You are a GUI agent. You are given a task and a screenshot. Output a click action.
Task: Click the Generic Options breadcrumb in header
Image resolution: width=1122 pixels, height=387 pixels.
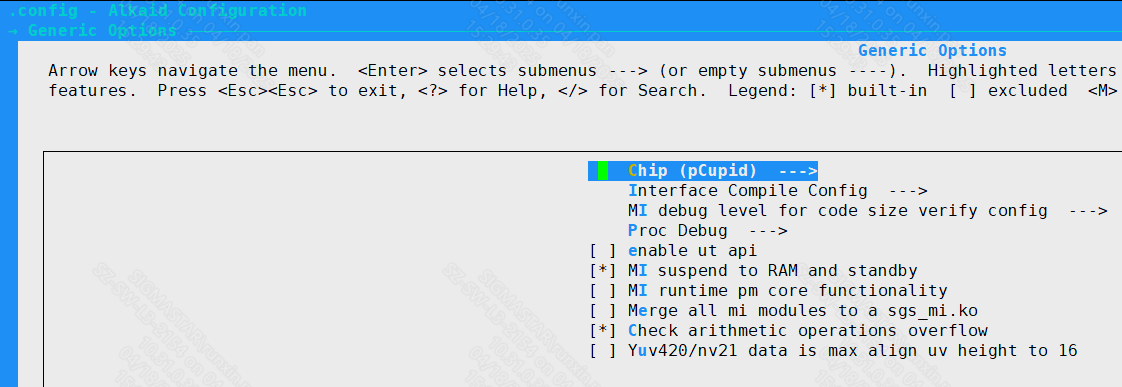tap(102, 31)
